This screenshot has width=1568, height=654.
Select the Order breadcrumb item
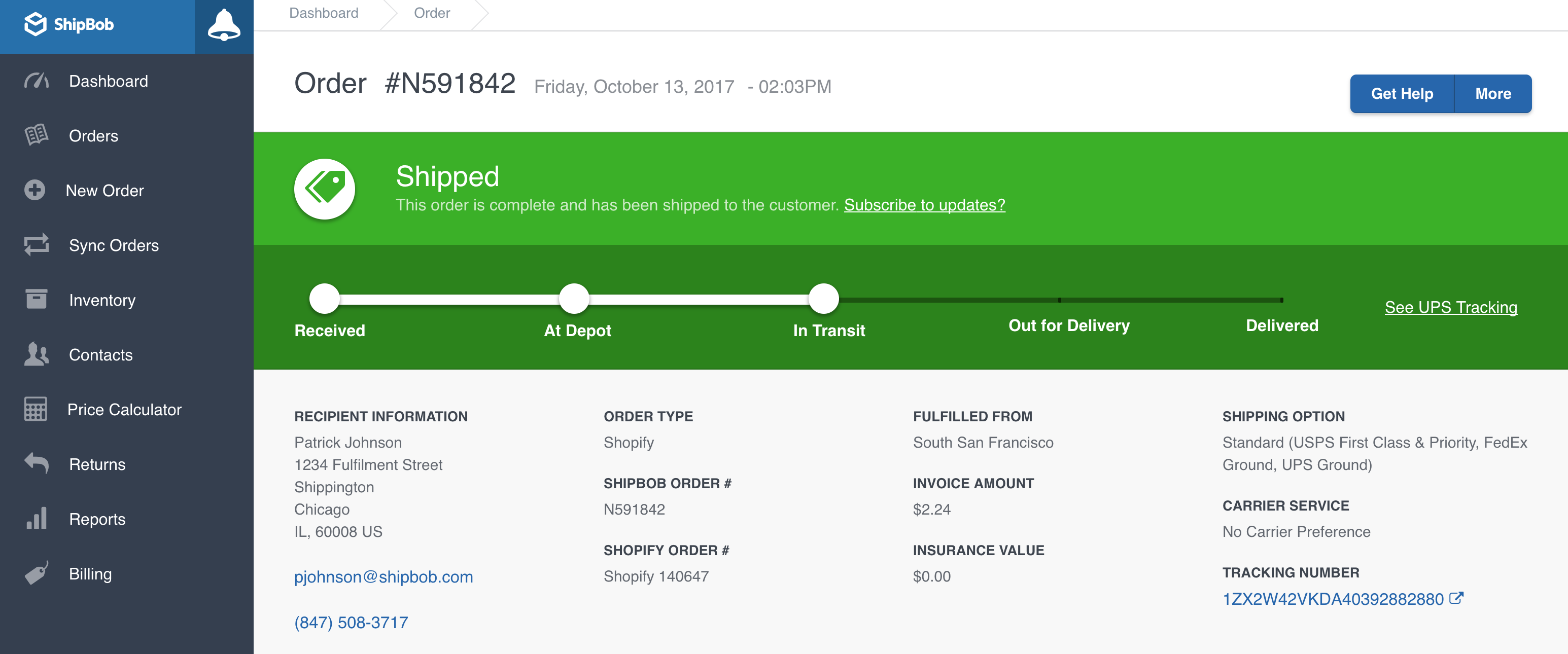[x=432, y=13]
